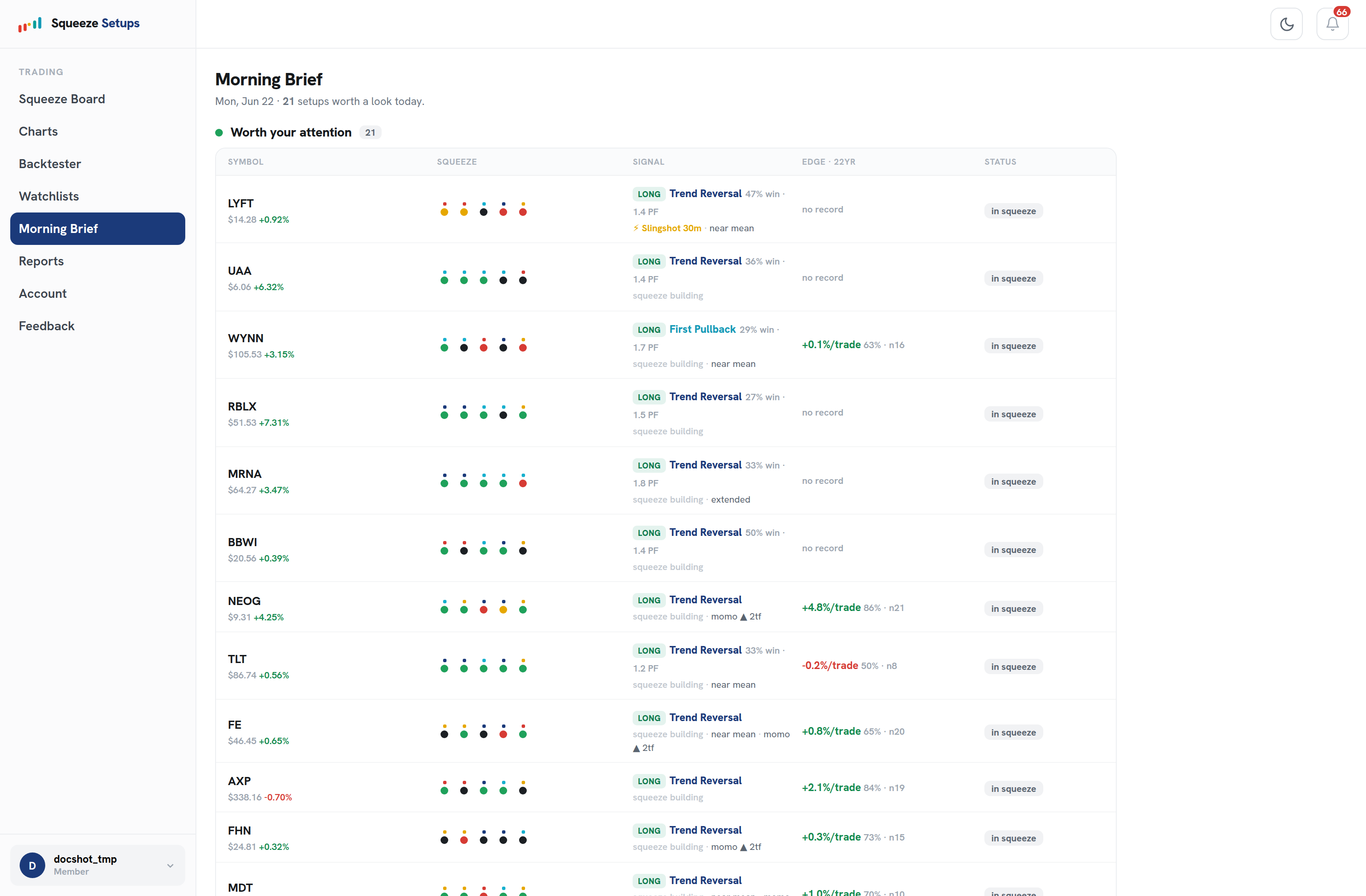Open Watchlists from the sidebar
Screen dimensions: 1366x896
(x=98, y=196)
